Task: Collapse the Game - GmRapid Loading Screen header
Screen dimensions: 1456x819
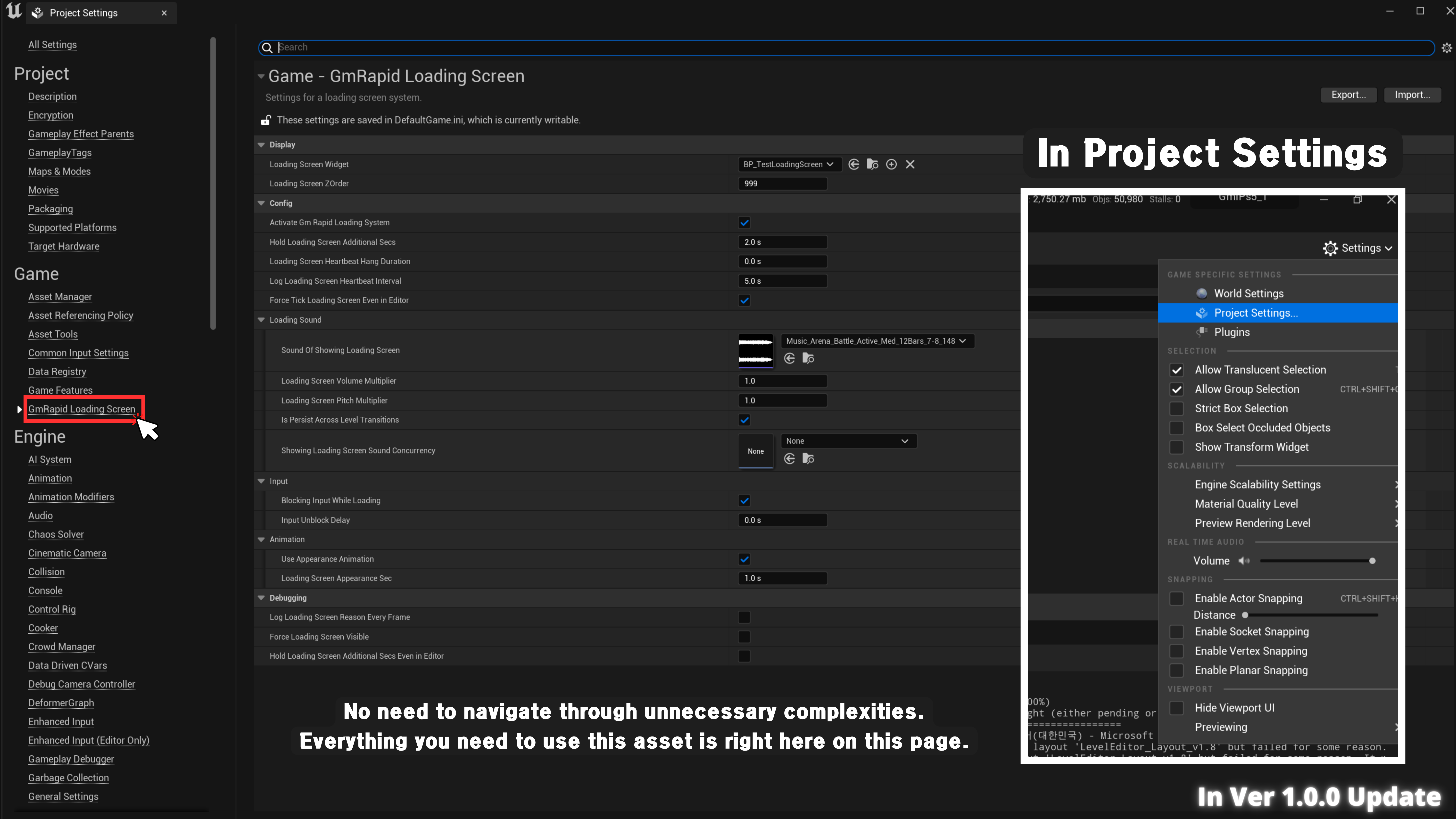Action: point(261,76)
